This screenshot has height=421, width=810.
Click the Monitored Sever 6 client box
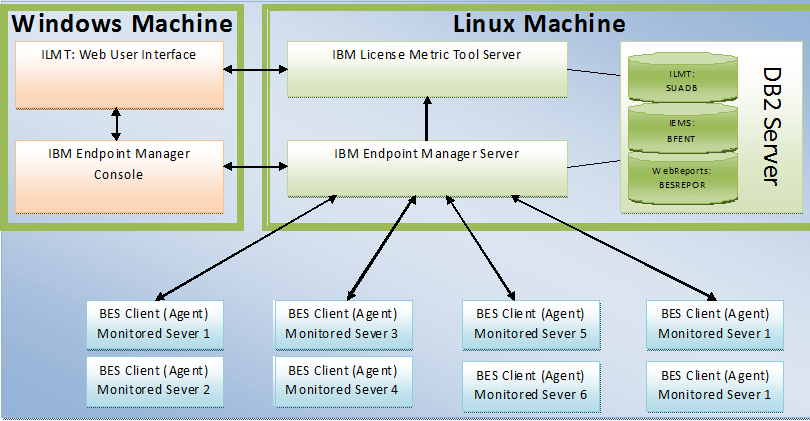pos(531,386)
